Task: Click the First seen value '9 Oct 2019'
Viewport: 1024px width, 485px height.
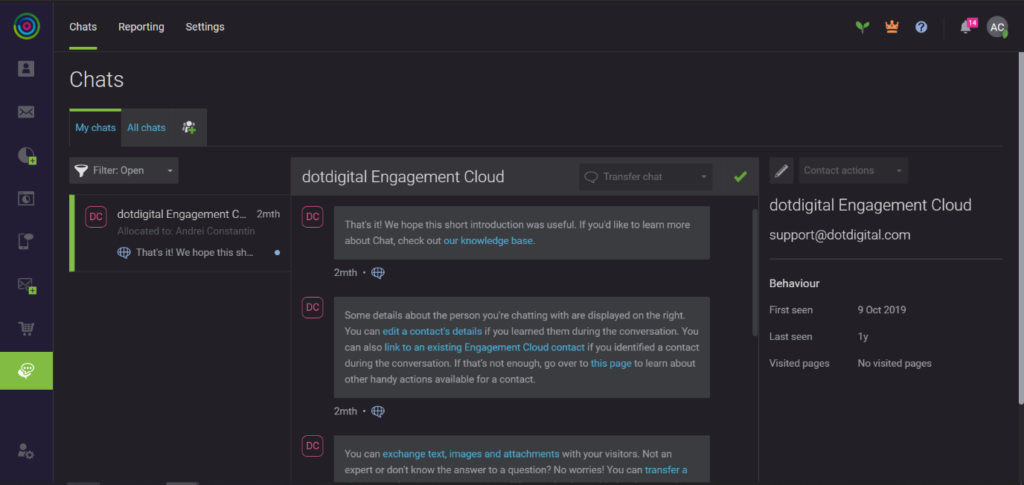Action: coord(882,310)
